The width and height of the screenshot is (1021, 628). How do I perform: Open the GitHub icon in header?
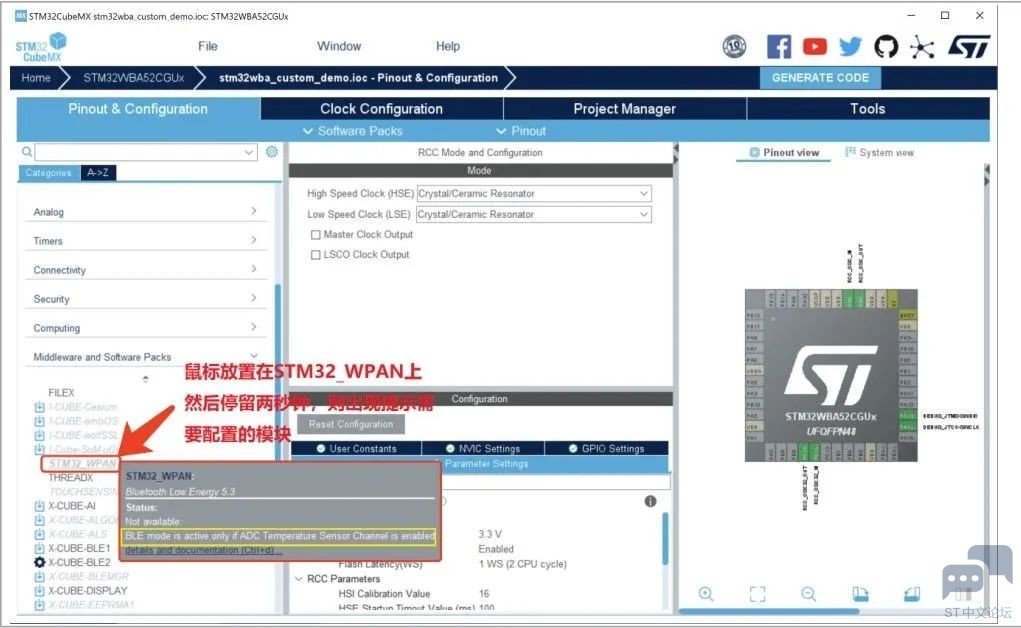click(886, 46)
